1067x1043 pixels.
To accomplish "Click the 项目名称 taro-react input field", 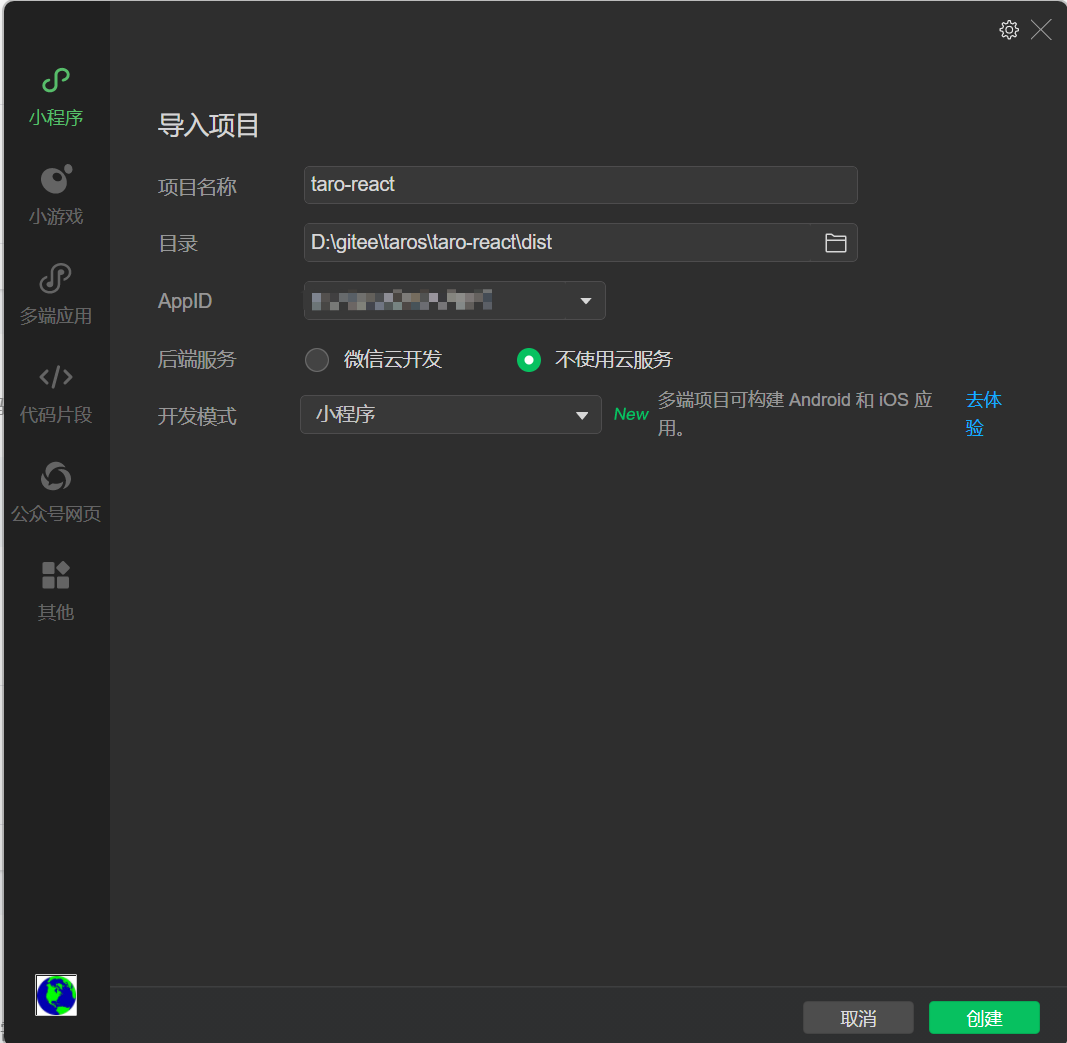I will pos(580,184).
